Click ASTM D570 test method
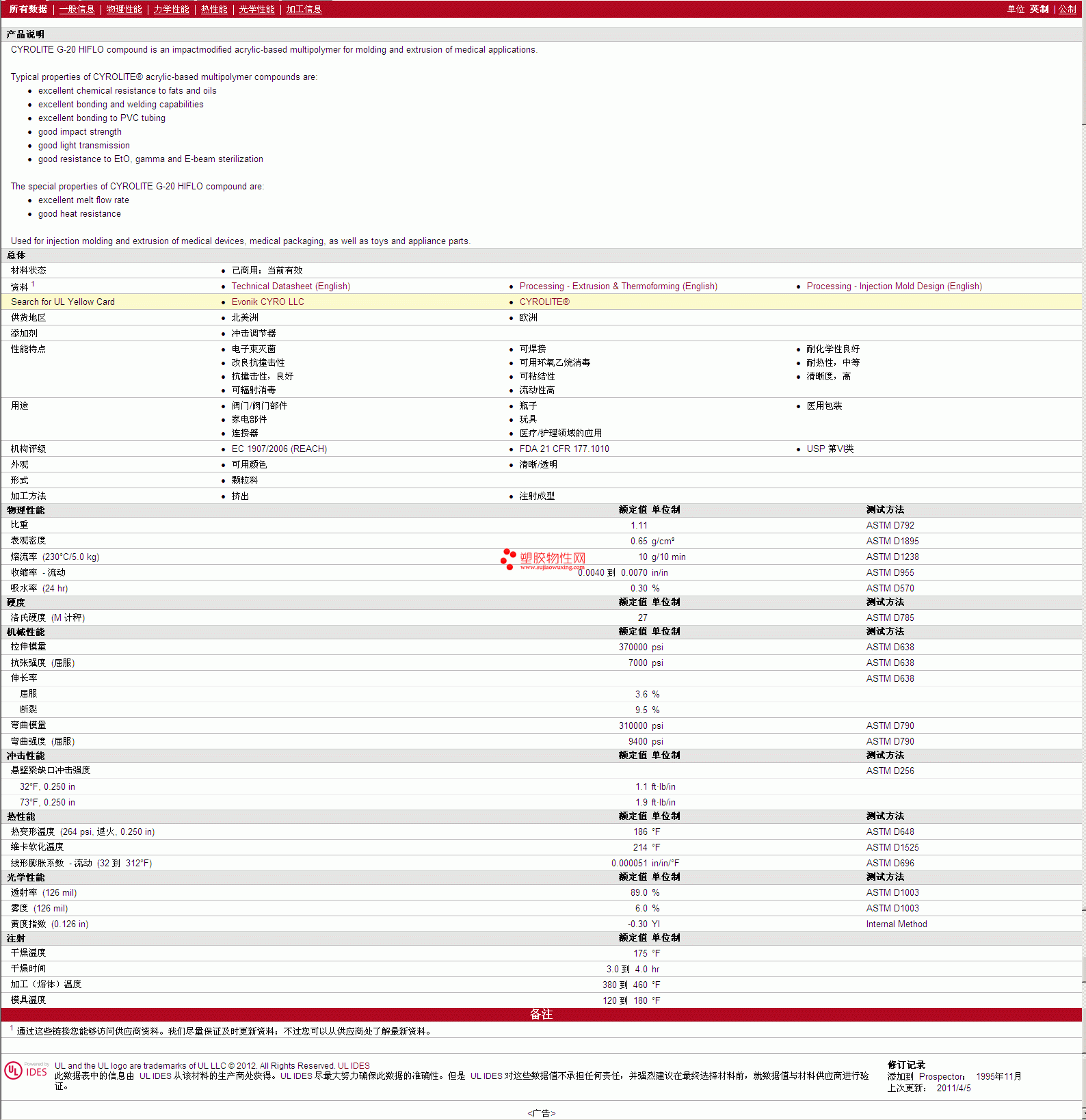The height and width of the screenshot is (1120, 1086). (890, 588)
